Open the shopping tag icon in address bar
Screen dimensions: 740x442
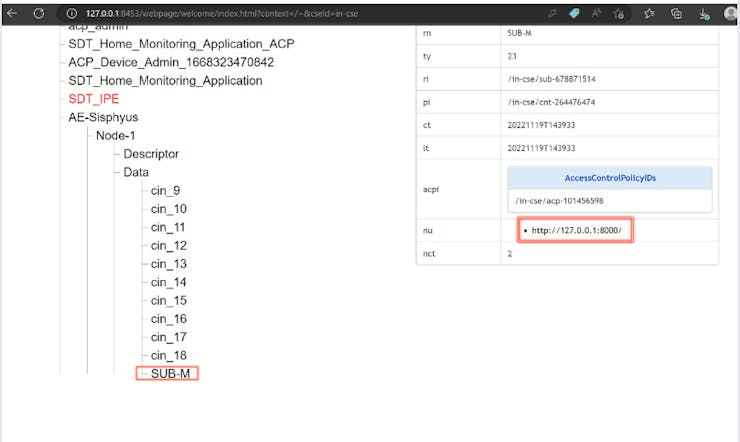(574, 13)
